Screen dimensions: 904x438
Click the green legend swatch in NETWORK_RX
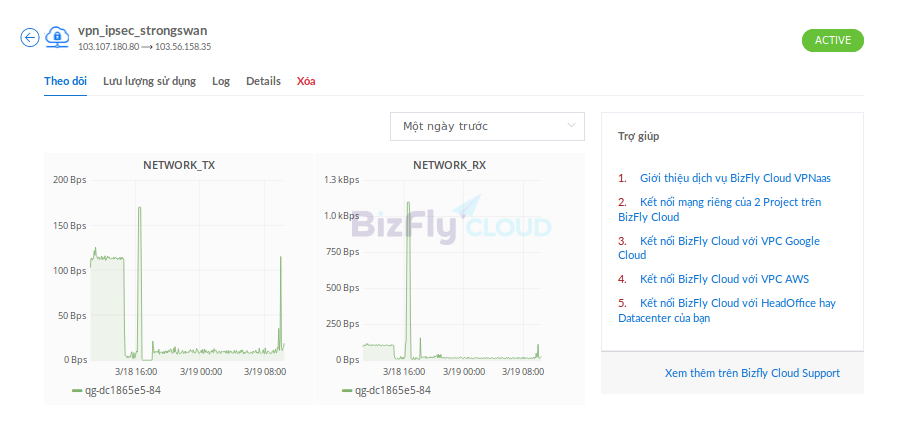tap(346, 391)
